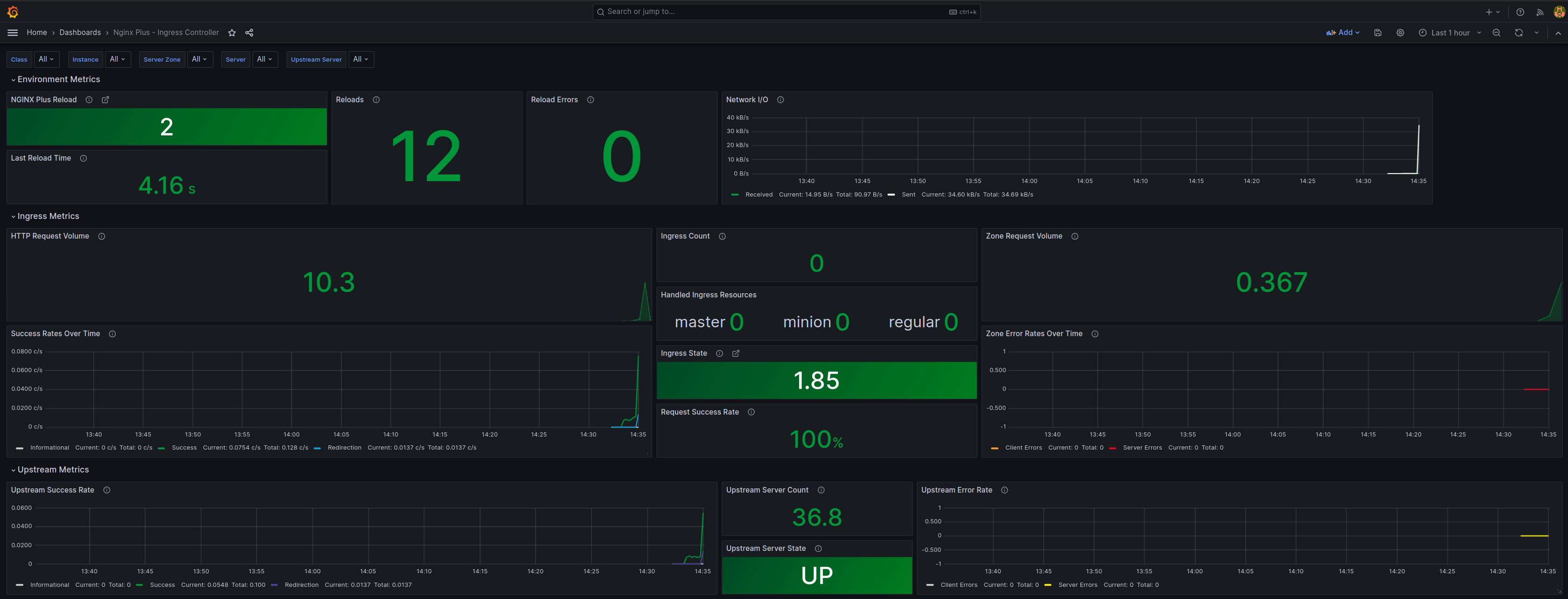This screenshot has width=1568, height=599.
Task: Show info icon for Upstream Server Count
Action: click(x=821, y=490)
